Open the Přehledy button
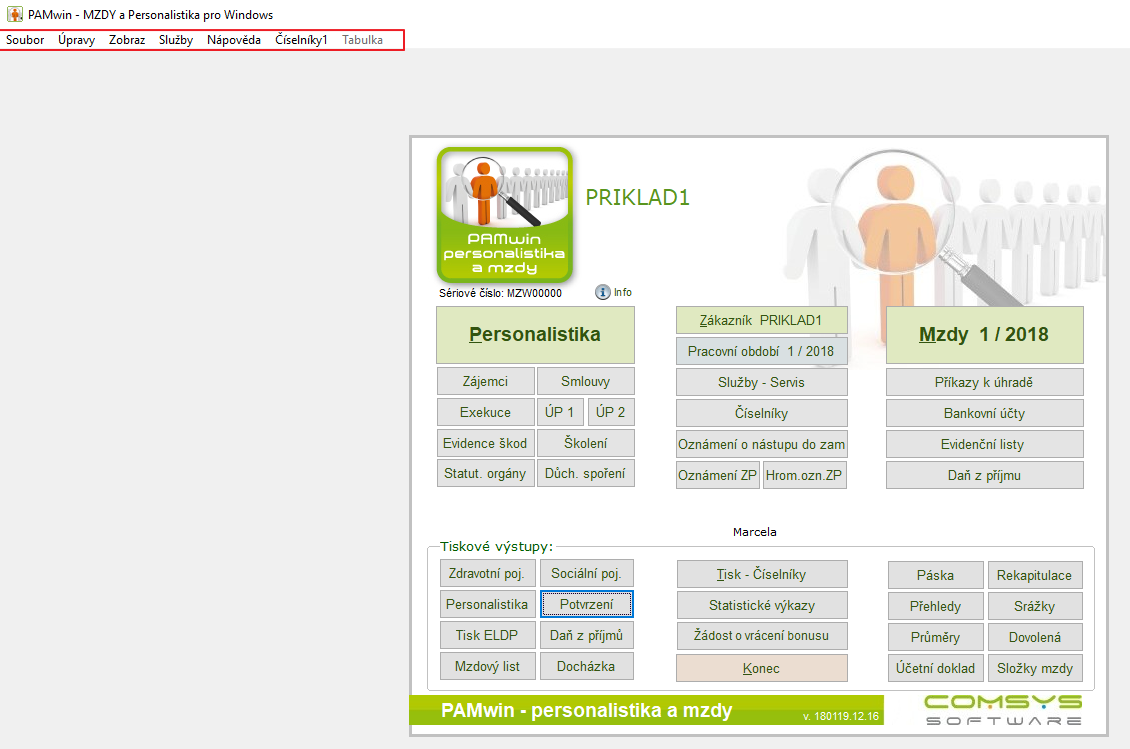This screenshot has height=749, width=1130. [935, 606]
